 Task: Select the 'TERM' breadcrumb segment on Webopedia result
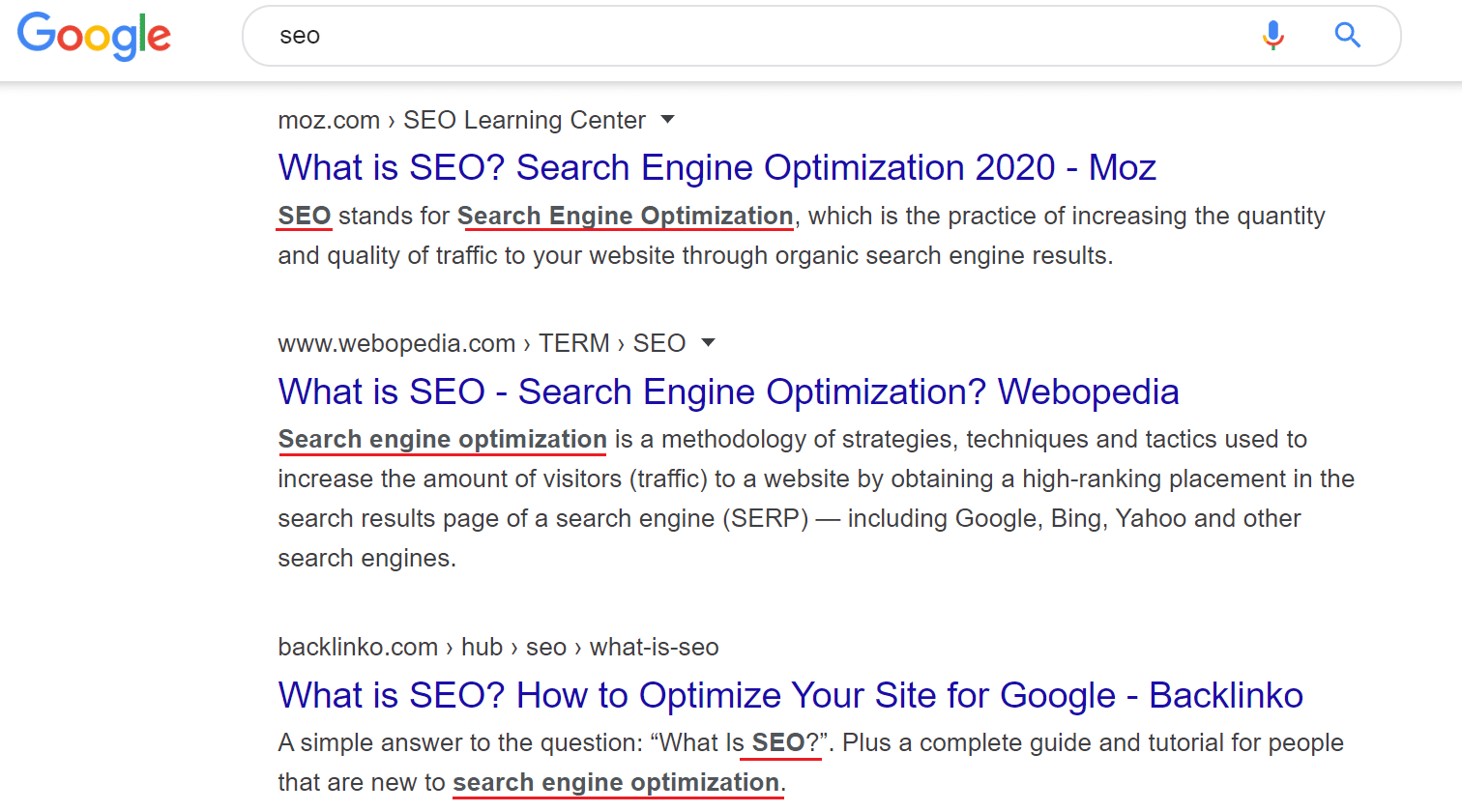click(x=574, y=343)
